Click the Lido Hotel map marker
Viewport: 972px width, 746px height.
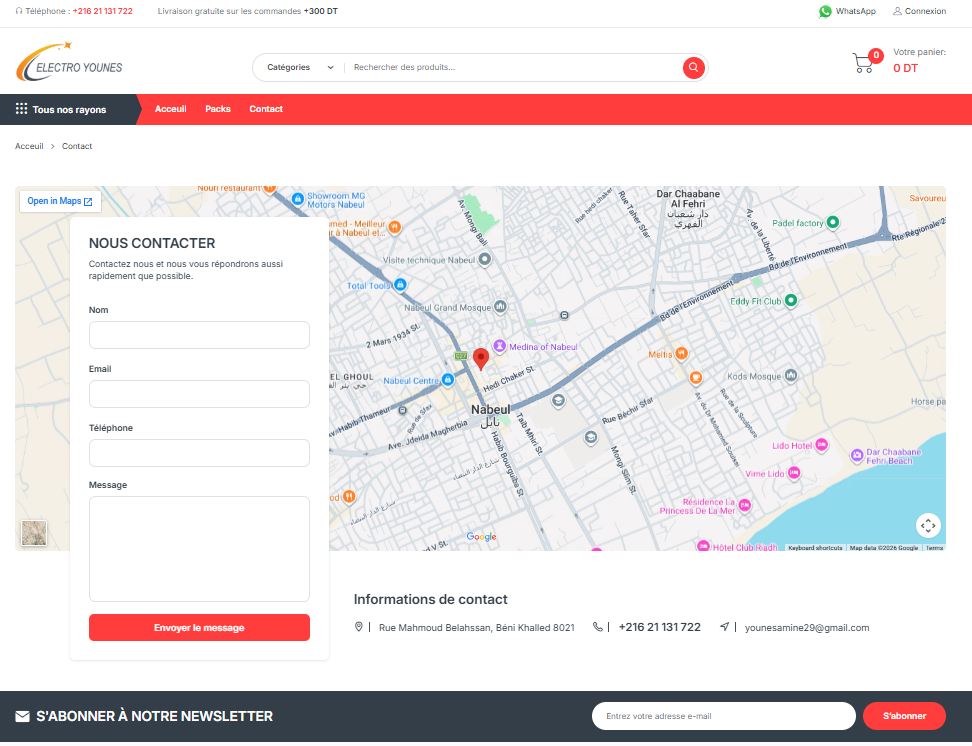pos(821,445)
